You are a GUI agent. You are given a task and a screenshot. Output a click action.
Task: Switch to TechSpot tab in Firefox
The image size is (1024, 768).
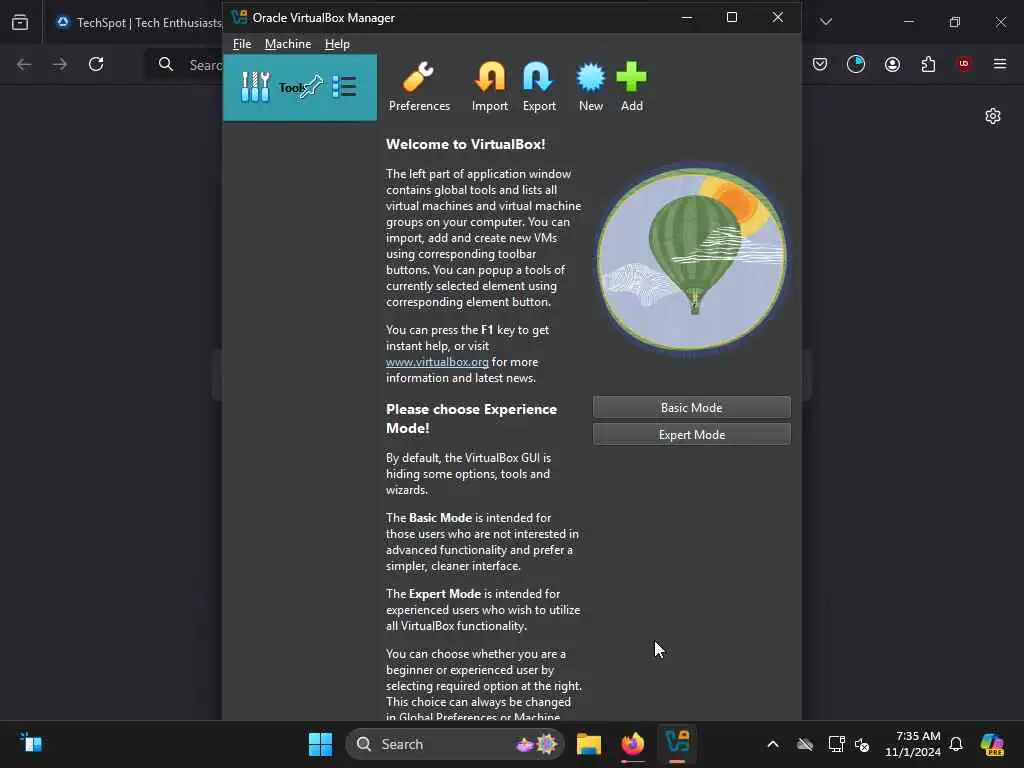click(138, 22)
